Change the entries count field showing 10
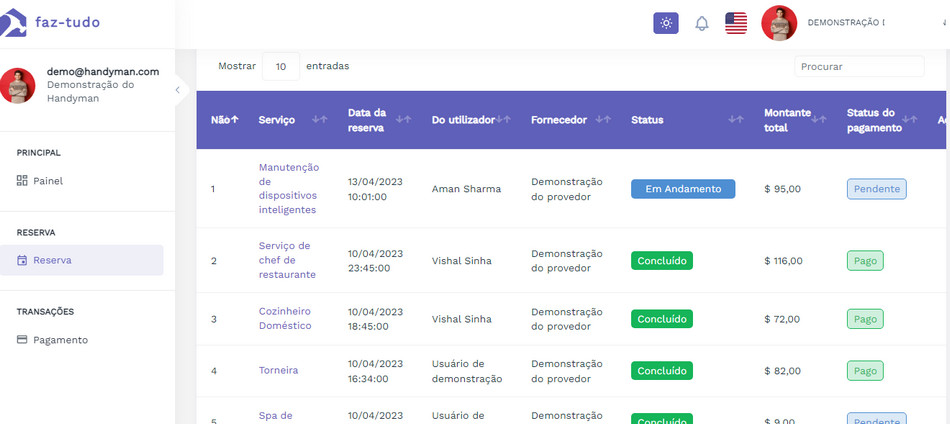 [281, 67]
